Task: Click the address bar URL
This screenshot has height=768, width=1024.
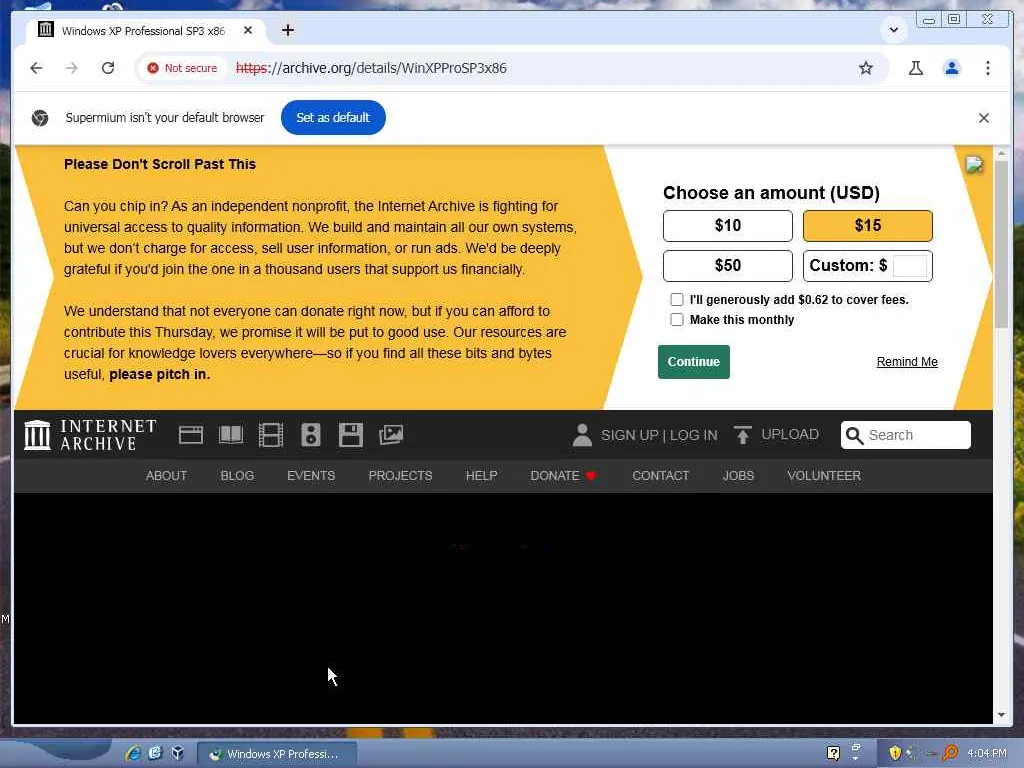Action: 371,68
